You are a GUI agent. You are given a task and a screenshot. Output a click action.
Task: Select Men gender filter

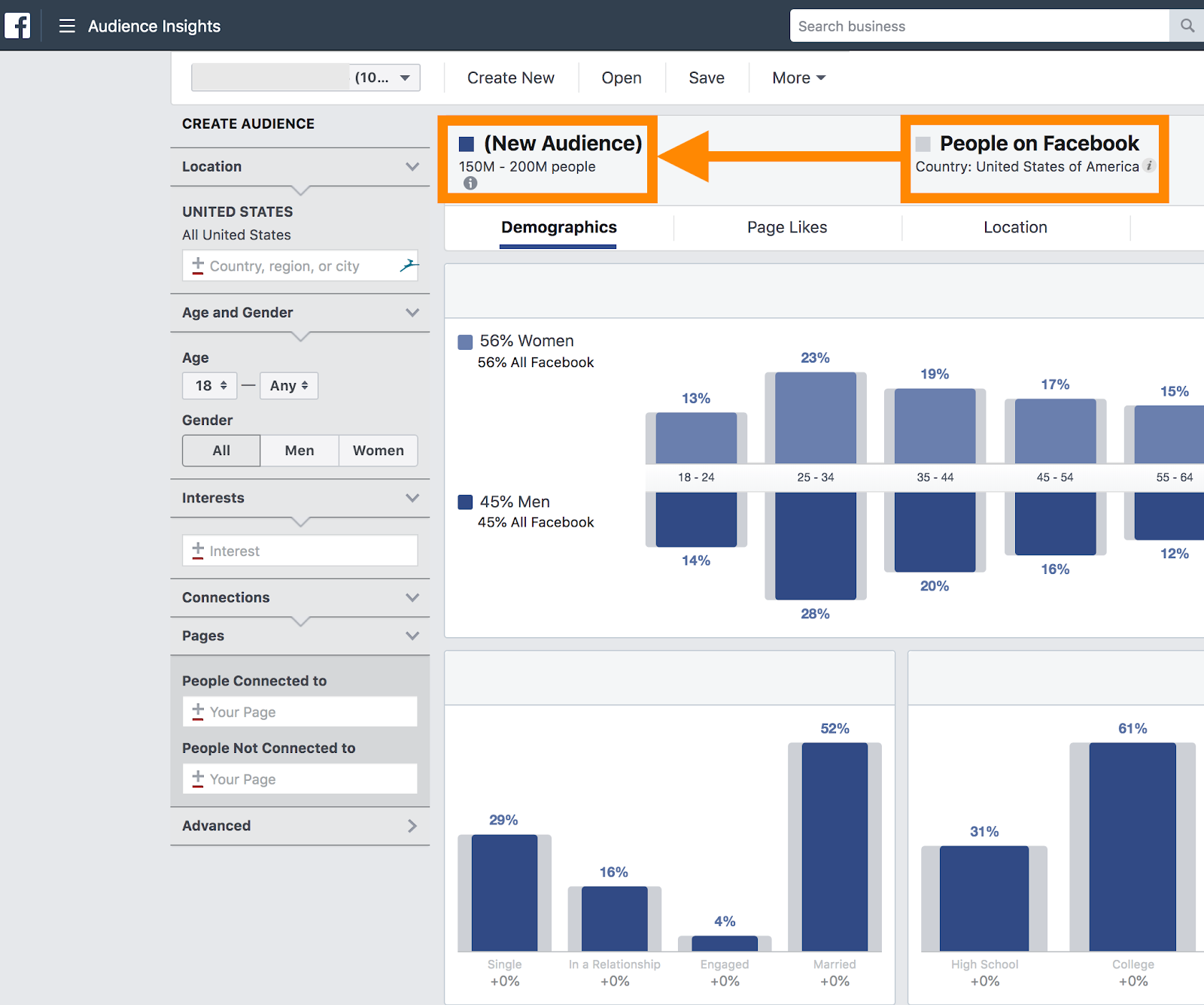pos(299,451)
